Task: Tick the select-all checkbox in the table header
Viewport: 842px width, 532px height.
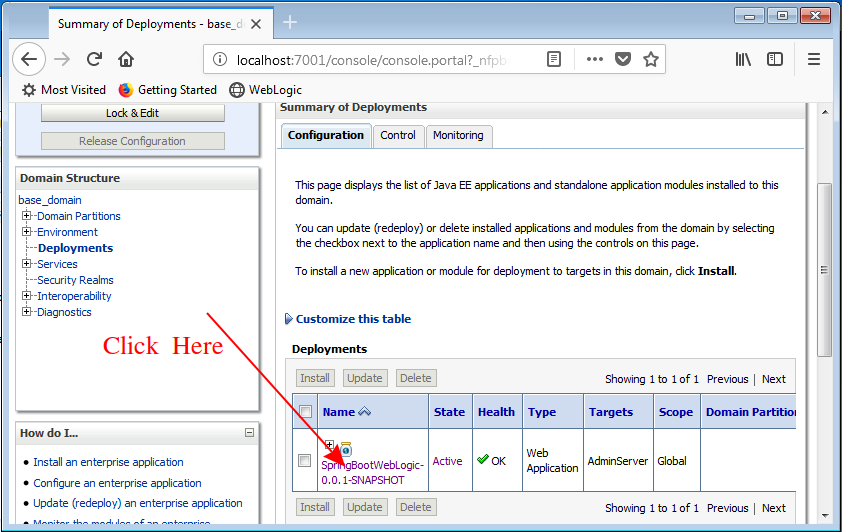Action: click(306, 412)
